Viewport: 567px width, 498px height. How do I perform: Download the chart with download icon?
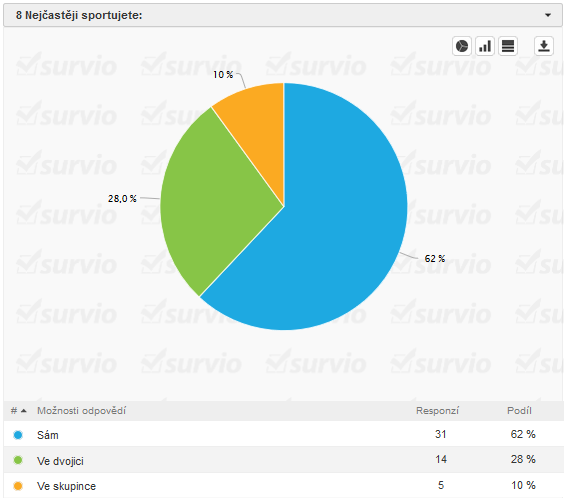click(544, 46)
